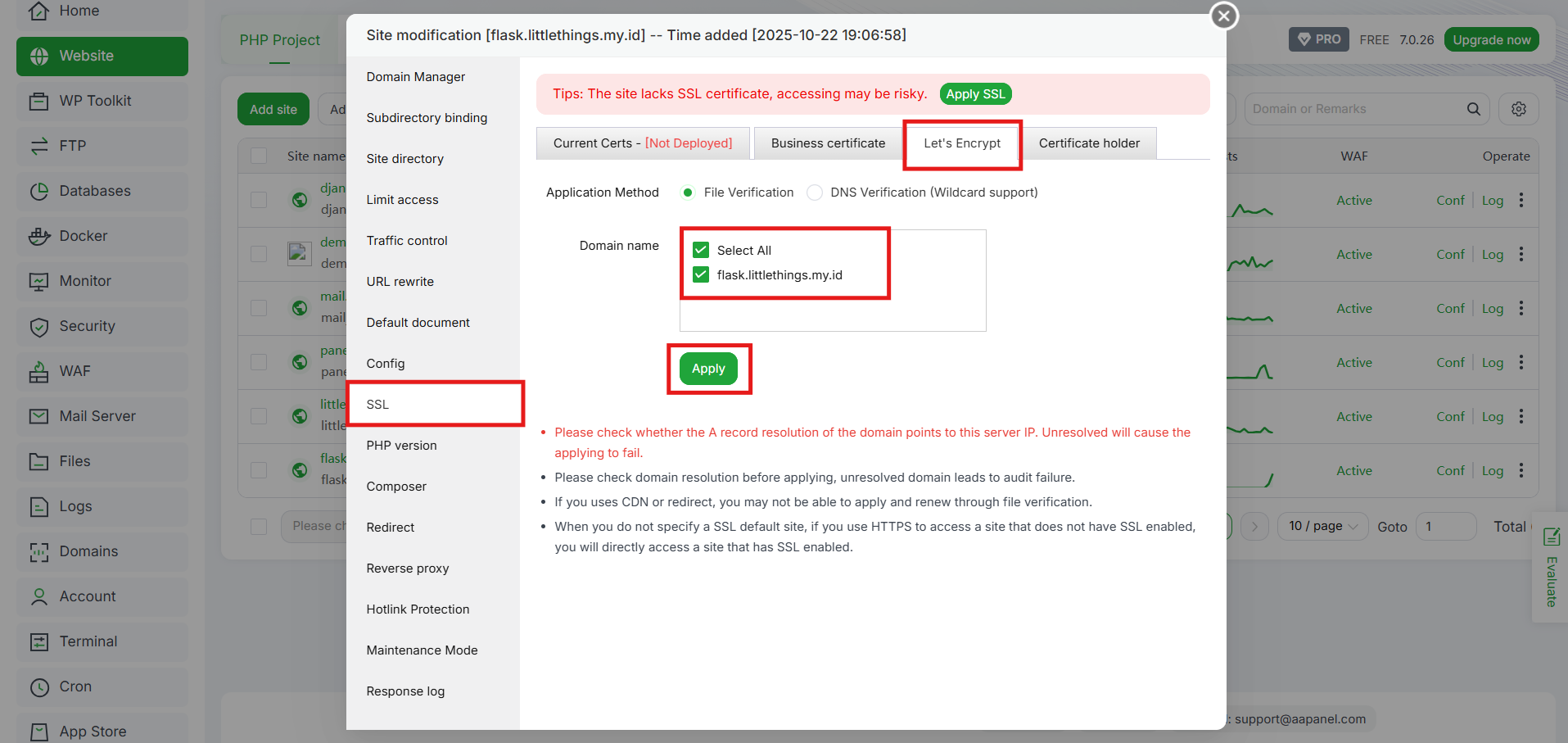
Task: Open WP Toolkit icon in sidebar
Action: [38, 101]
